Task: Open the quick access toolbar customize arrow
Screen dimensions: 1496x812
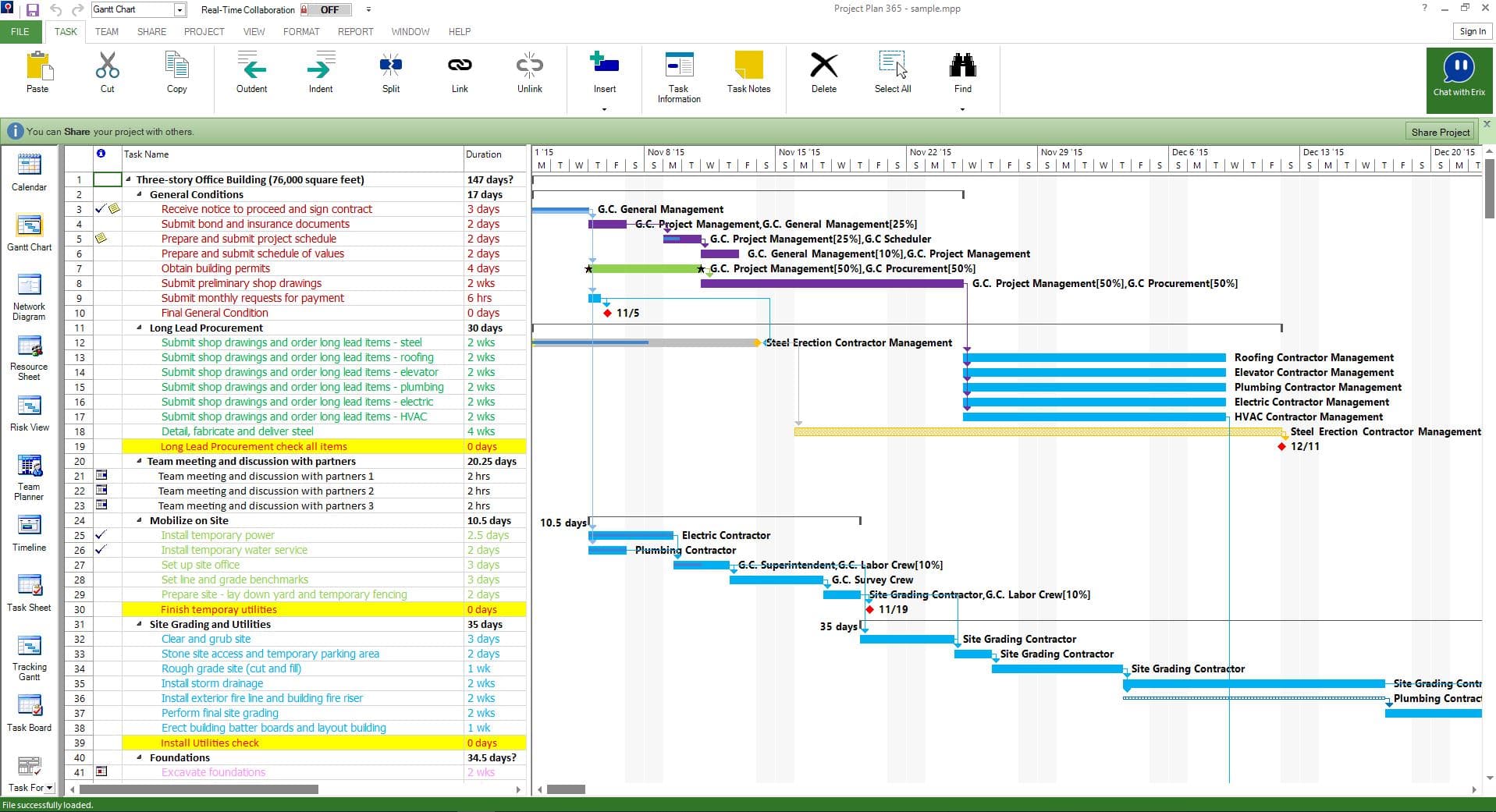Action: click(368, 10)
